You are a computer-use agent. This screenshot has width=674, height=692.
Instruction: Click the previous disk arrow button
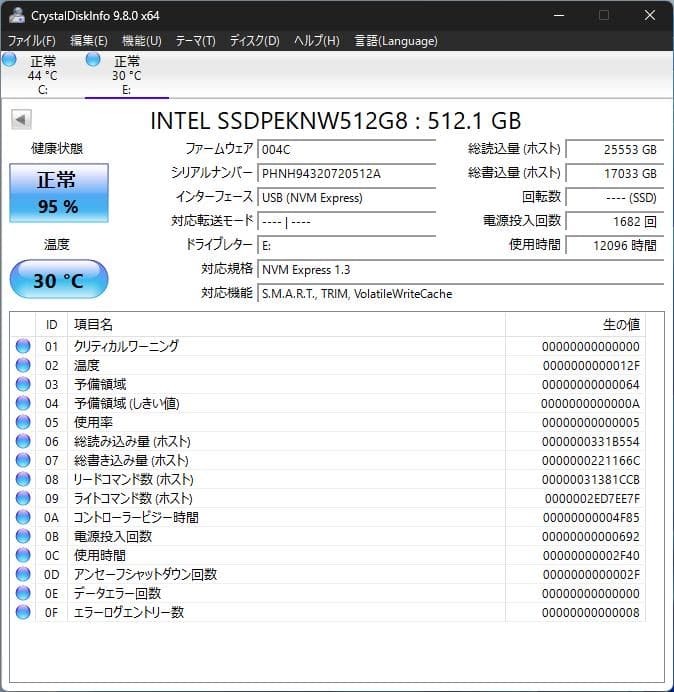pos(21,119)
